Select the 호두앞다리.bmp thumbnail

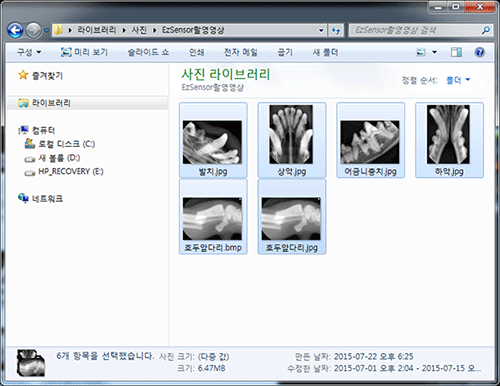click(x=212, y=219)
